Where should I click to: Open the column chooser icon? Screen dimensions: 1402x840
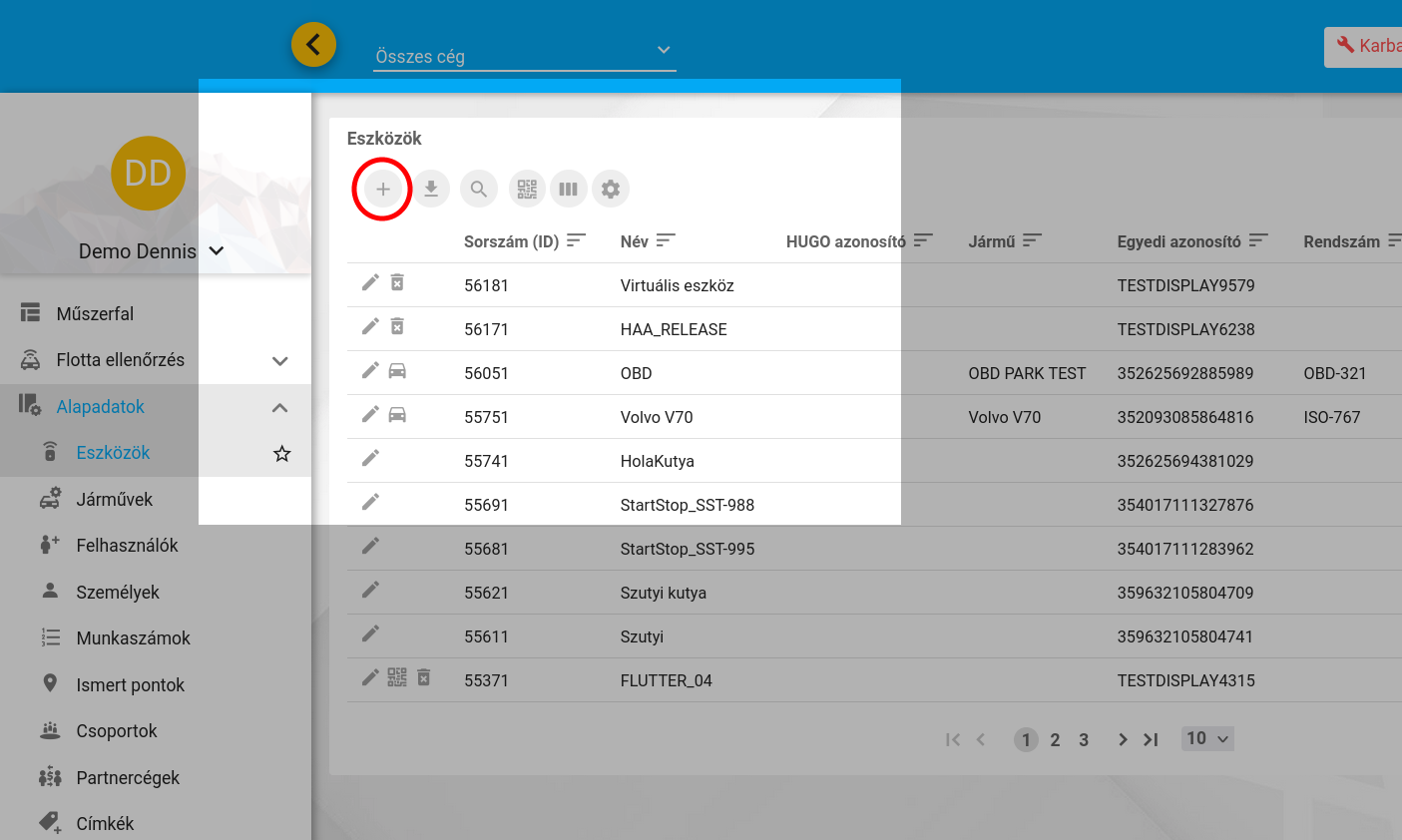tap(568, 189)
